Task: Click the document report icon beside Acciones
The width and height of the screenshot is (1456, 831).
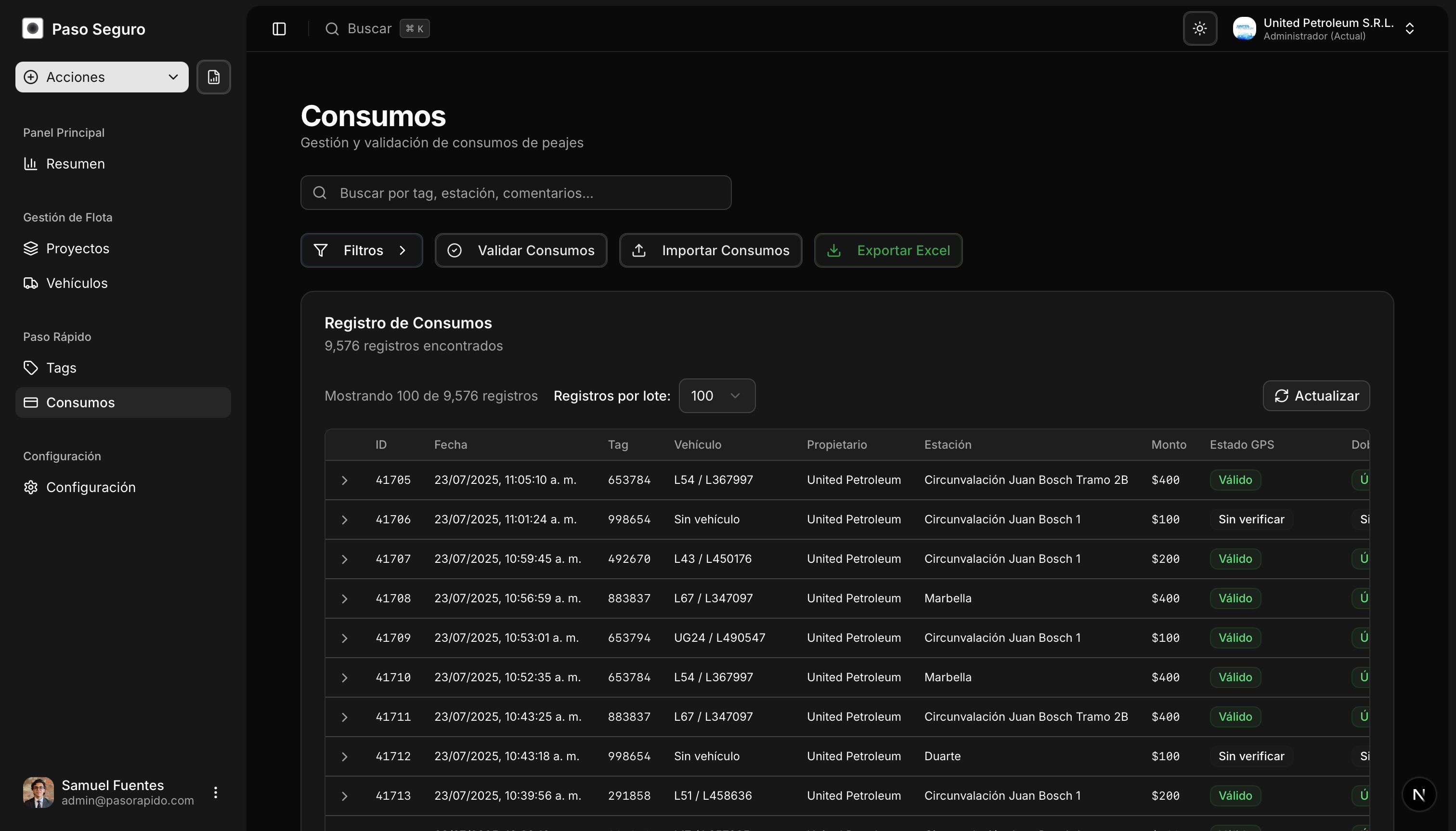Action: click(x=213, y=77)
